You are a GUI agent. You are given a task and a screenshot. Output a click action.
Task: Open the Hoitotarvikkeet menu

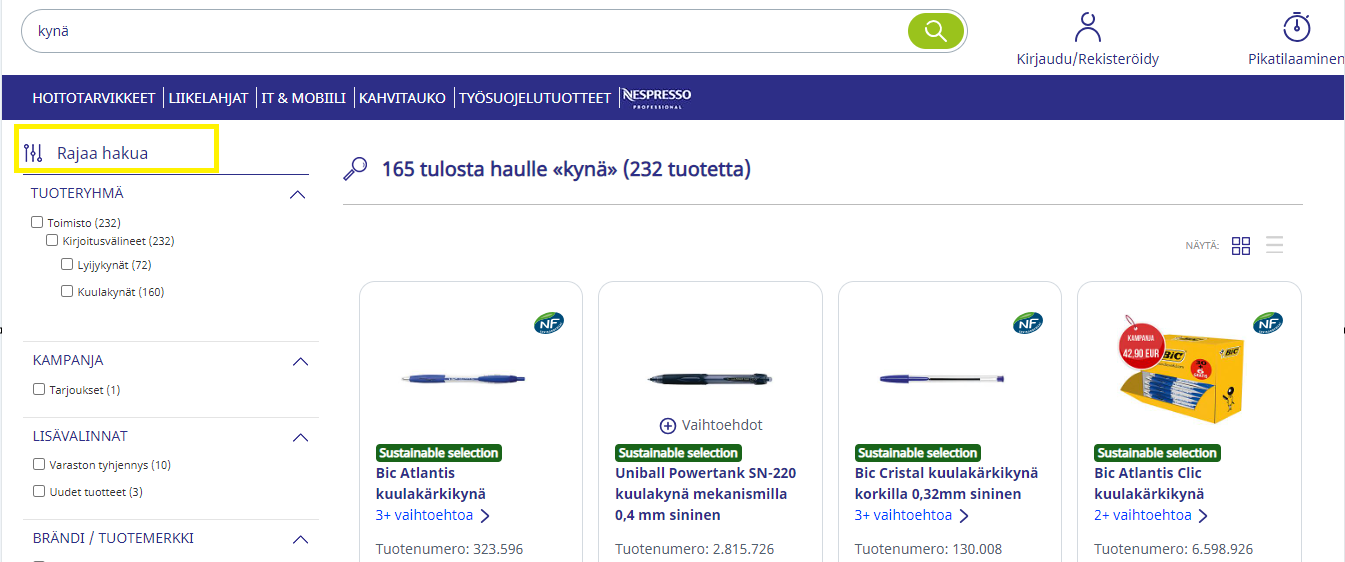point(94,98)
